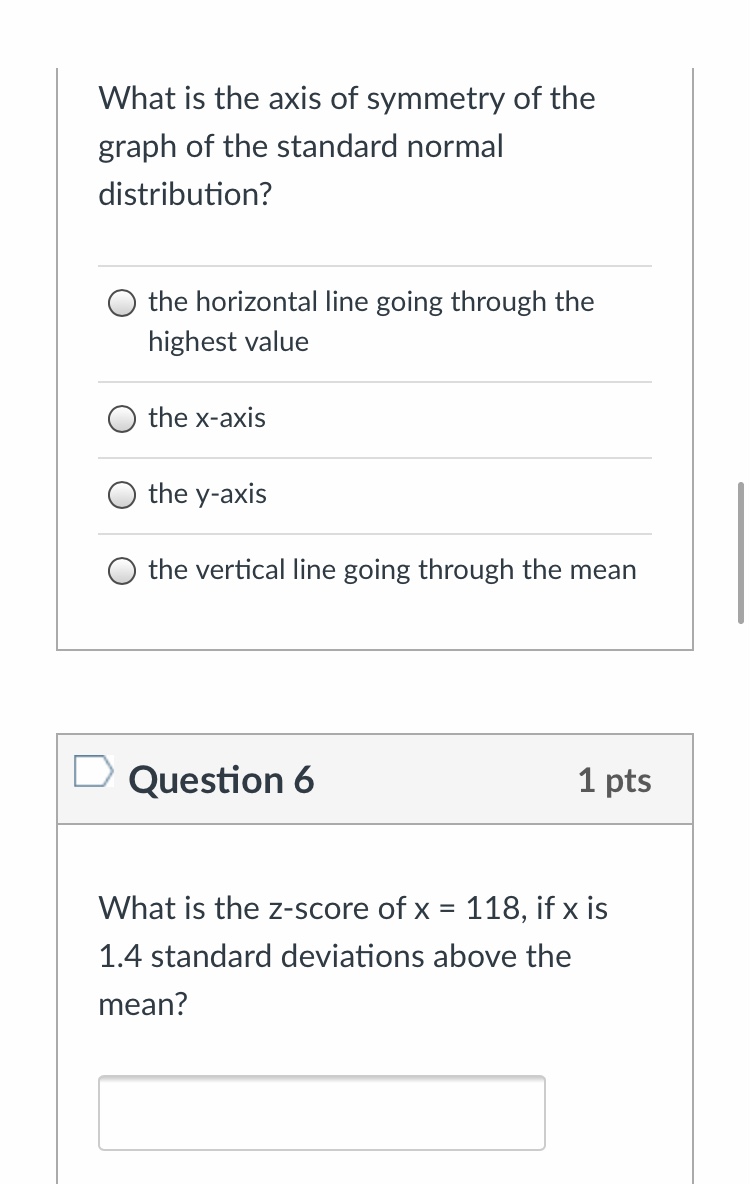Click the 'the x-axis' answer label
This screenshot has height=1184, width=750.
tap(207, 418)
